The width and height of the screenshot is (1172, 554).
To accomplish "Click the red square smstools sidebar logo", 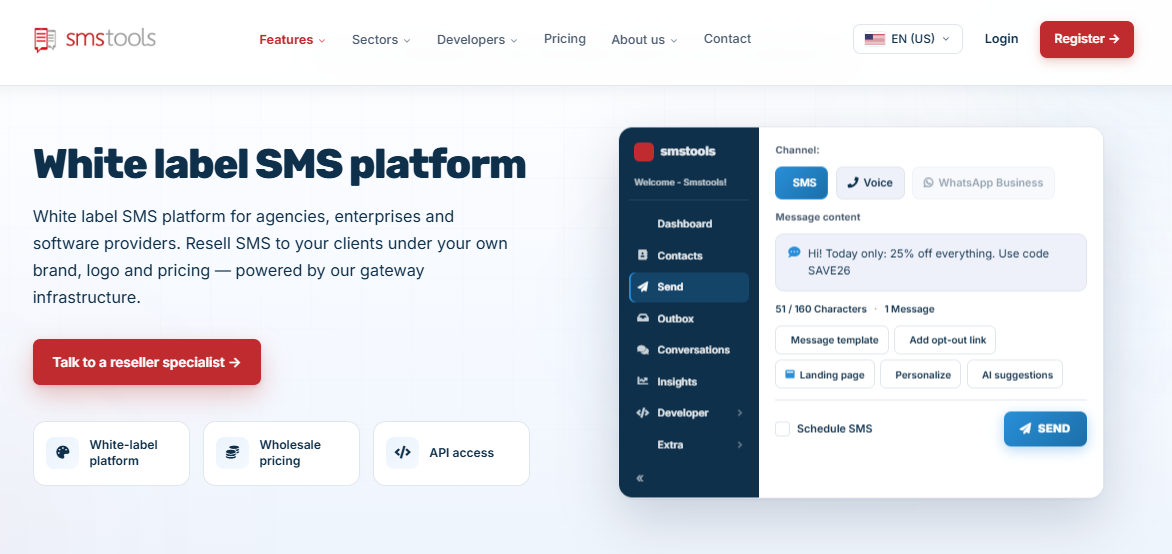I will point(644,151).
